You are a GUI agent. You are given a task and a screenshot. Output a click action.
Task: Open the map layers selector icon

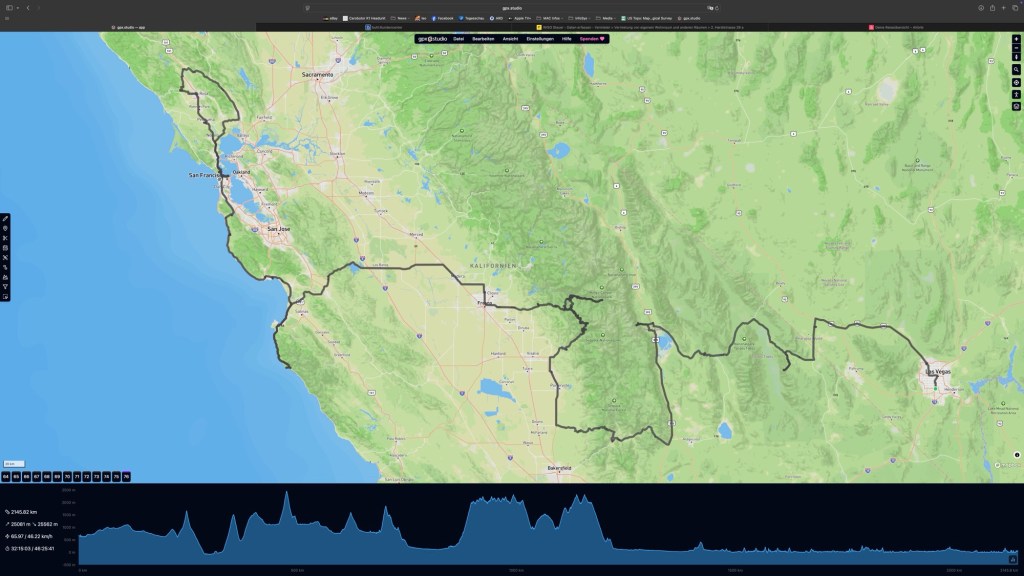coord(1016,106)
